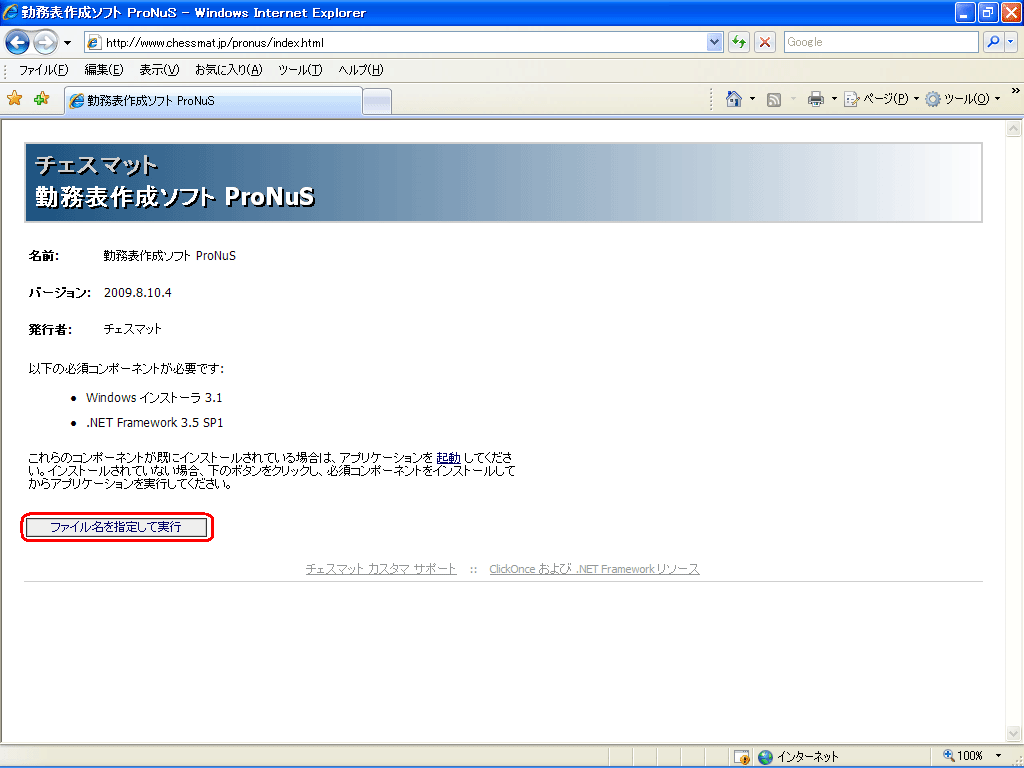The width and height of the screenshot is (1024, 768).
Task: Run search with the magnifier icon
Action: click(993, 42)
